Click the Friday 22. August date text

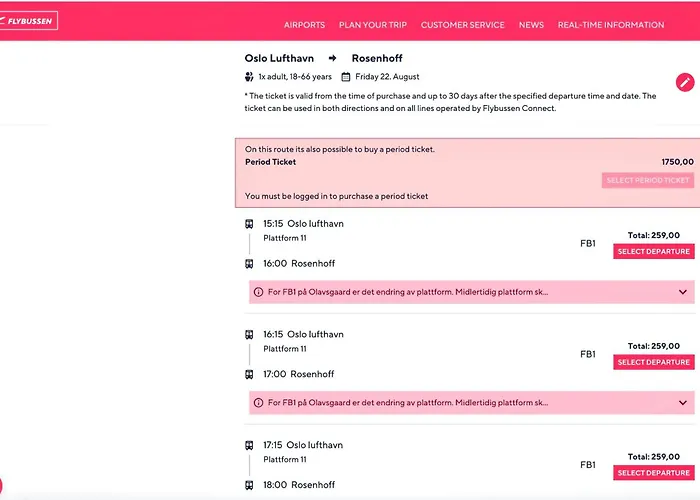pos(387,77)
